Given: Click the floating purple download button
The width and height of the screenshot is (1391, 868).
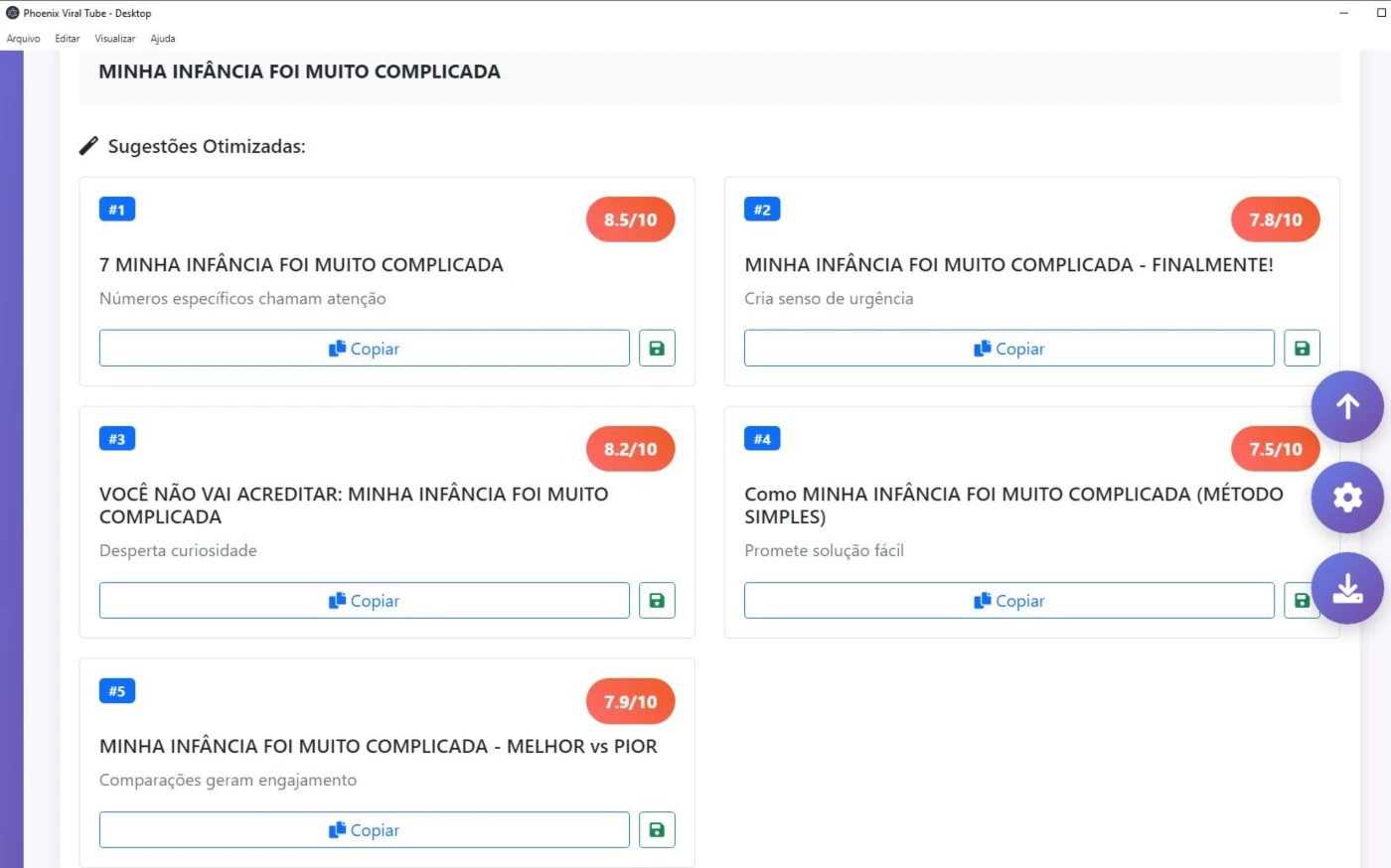Looking at the screenshot, I should (x=1347, y=588).
